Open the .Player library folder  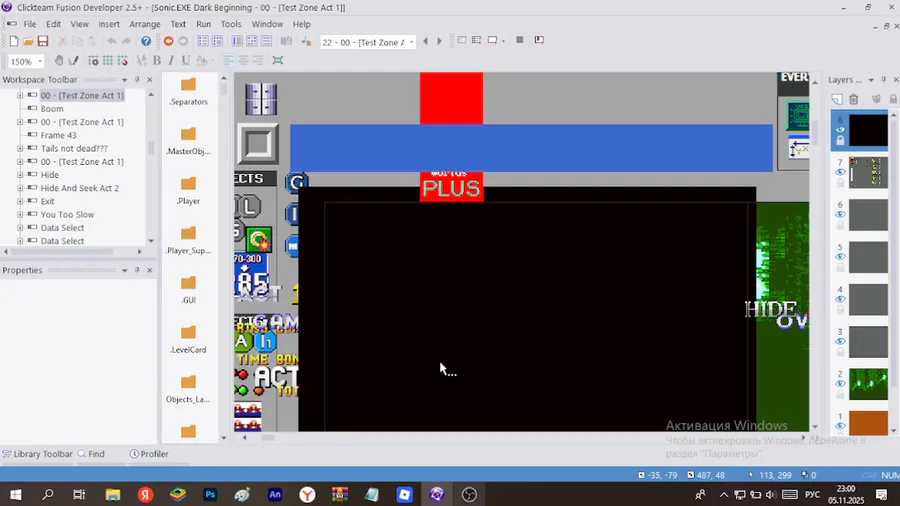tap(188, 190)
